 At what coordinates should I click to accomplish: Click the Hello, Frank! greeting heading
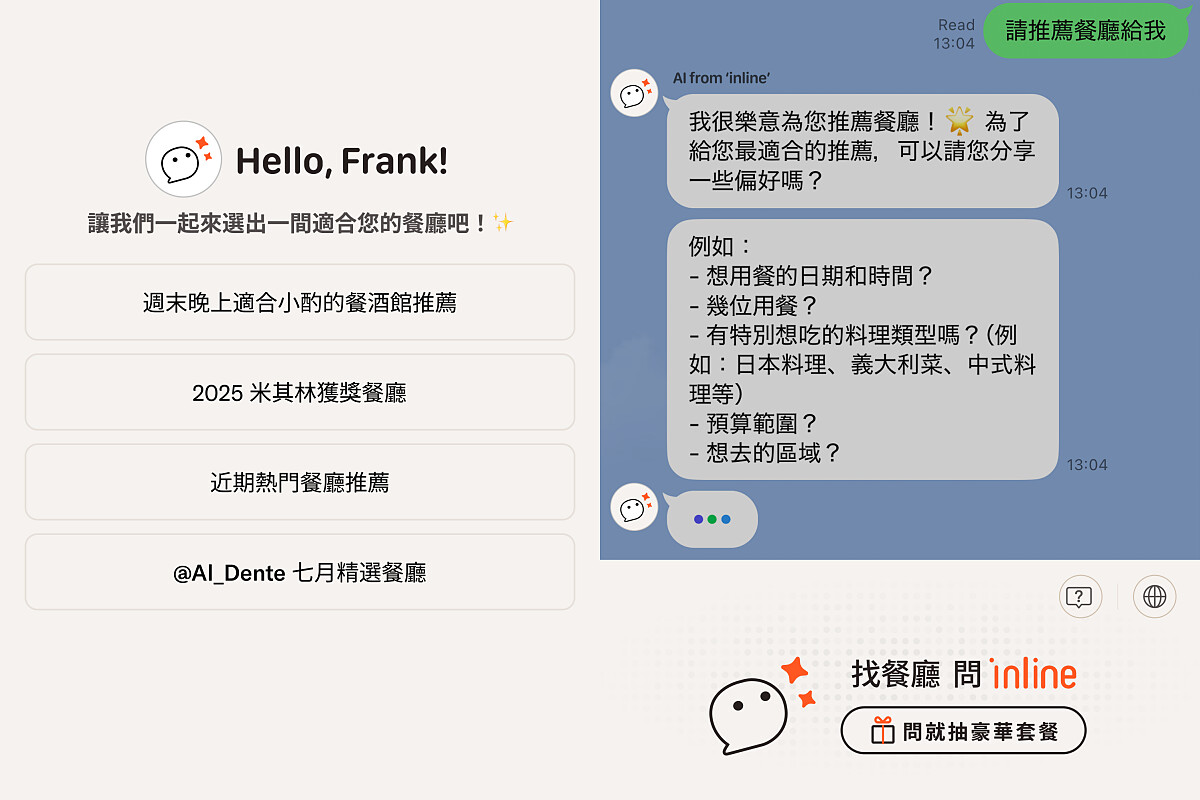[341, 160]
